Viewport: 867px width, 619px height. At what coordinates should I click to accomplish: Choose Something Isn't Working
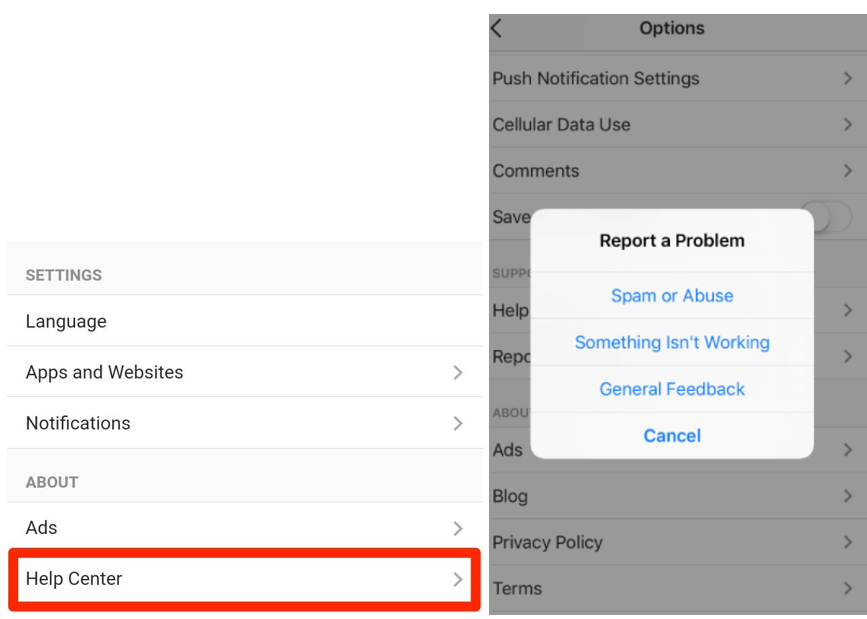[672, 342]
